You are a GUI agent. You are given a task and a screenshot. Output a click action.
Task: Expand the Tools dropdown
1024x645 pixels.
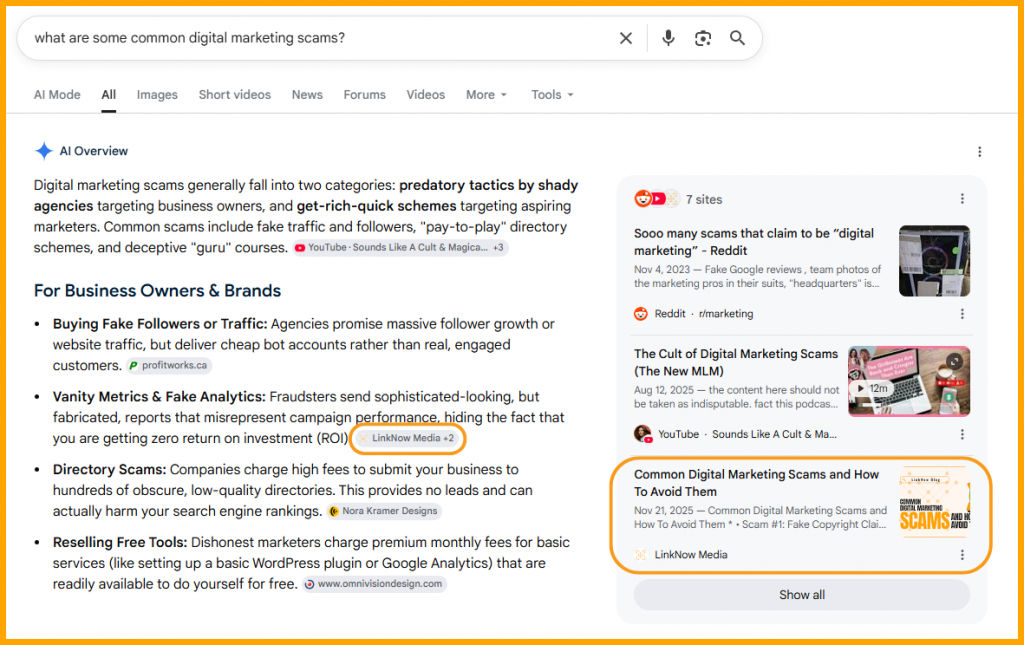tap(552, 95)
